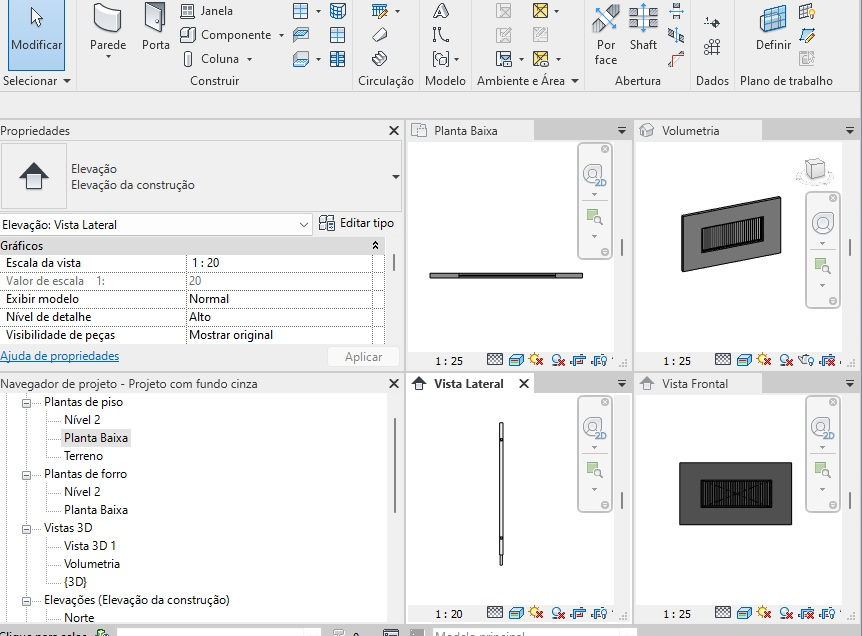
Task: Choose the Janela window tool
Action: [207, 11]
